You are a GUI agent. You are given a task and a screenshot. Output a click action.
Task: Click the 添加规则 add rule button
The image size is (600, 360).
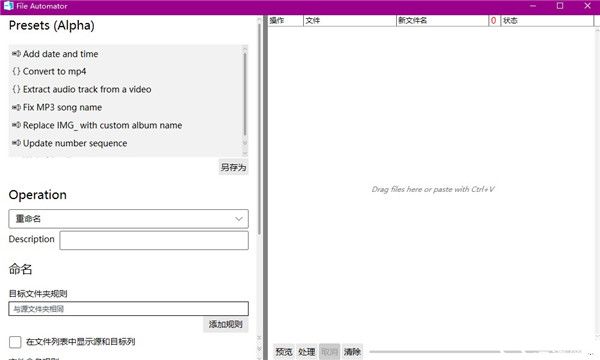(226, 324)
